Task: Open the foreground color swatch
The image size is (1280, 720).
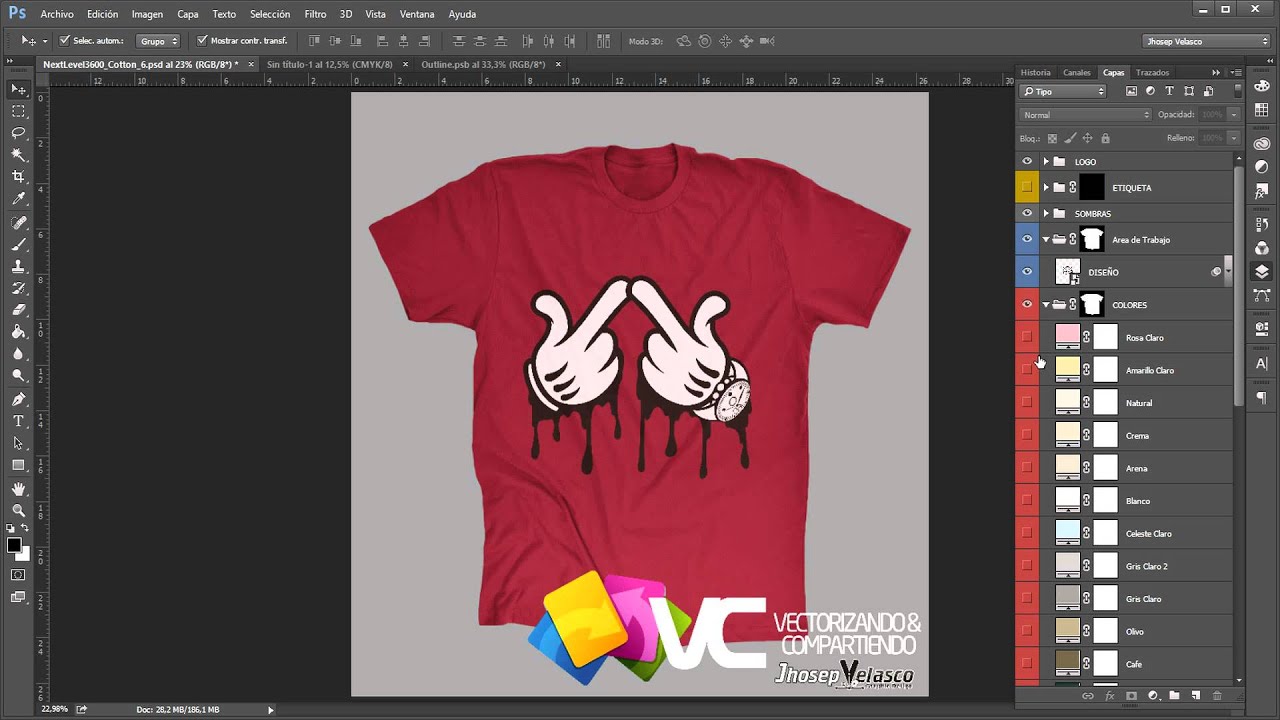Action: click(14, 545)
